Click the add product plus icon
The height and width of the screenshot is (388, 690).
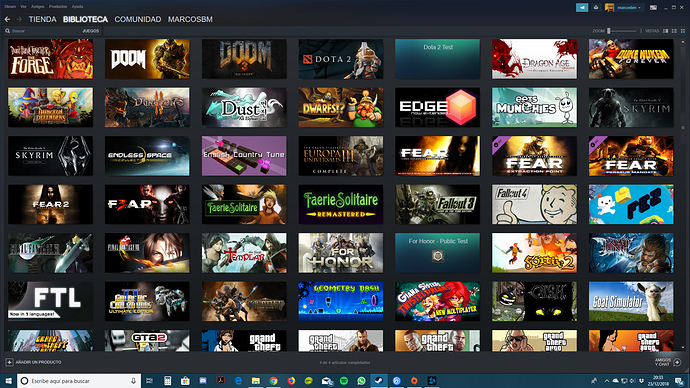[9, 362]
